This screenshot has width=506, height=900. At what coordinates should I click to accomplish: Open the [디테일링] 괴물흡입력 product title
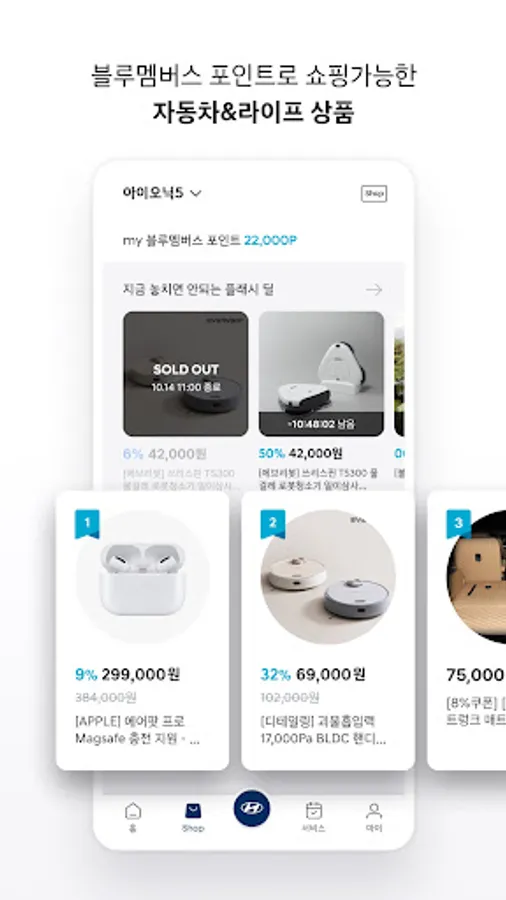(x=324, y=730)
